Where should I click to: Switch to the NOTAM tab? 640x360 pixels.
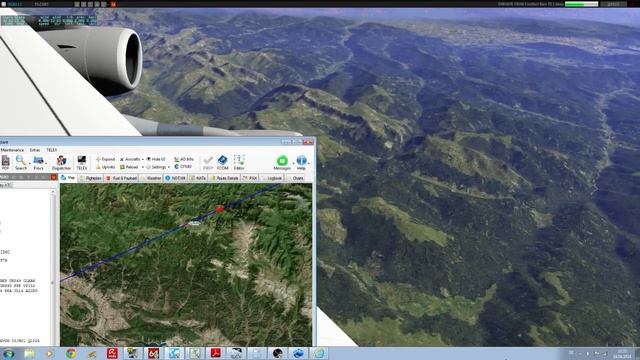click(x=175, y=178)
